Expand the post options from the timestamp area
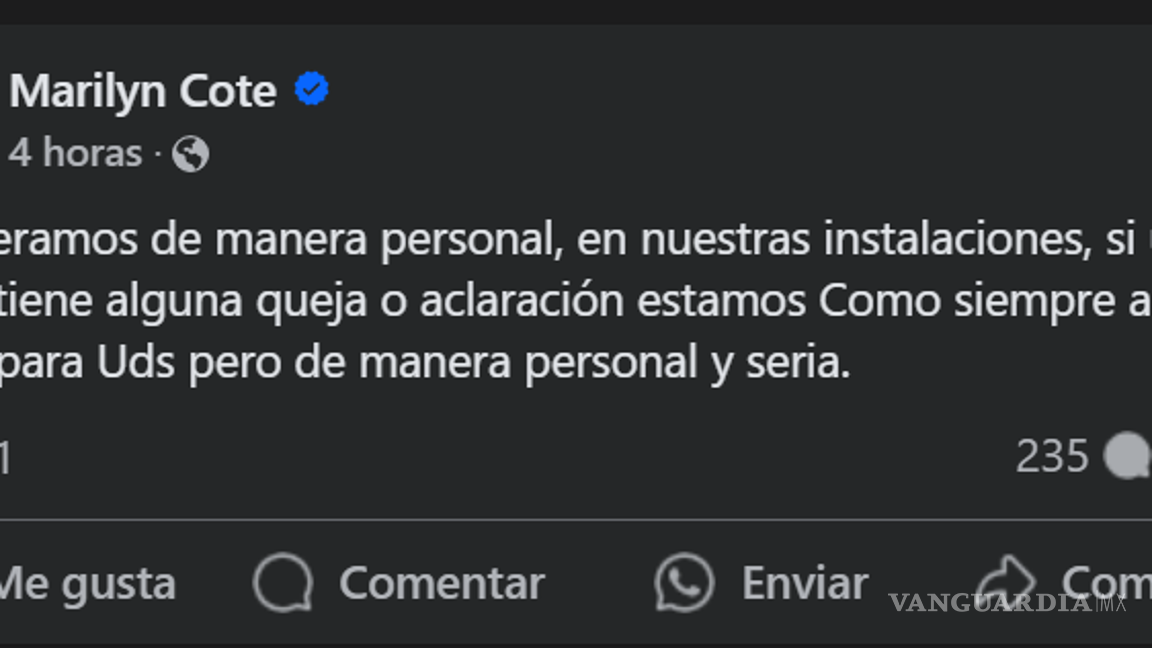This screenshot has height=648, width=1152. pyautogui.click(x=75, y=153)
